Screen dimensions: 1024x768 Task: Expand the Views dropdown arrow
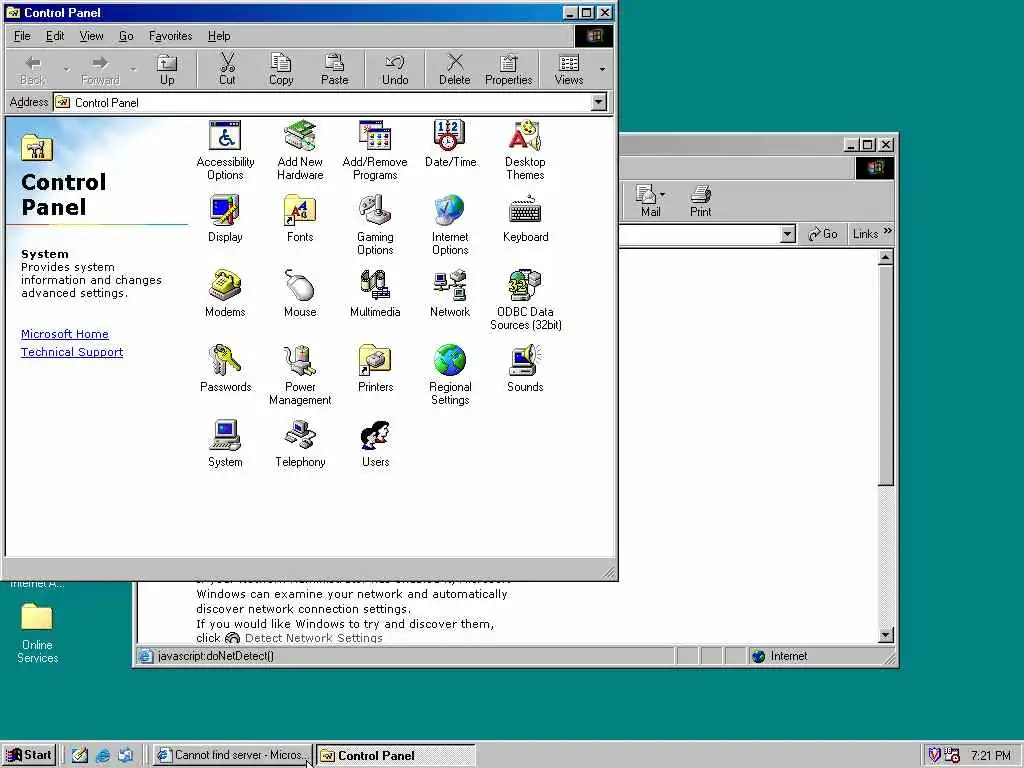coord(602,69)
